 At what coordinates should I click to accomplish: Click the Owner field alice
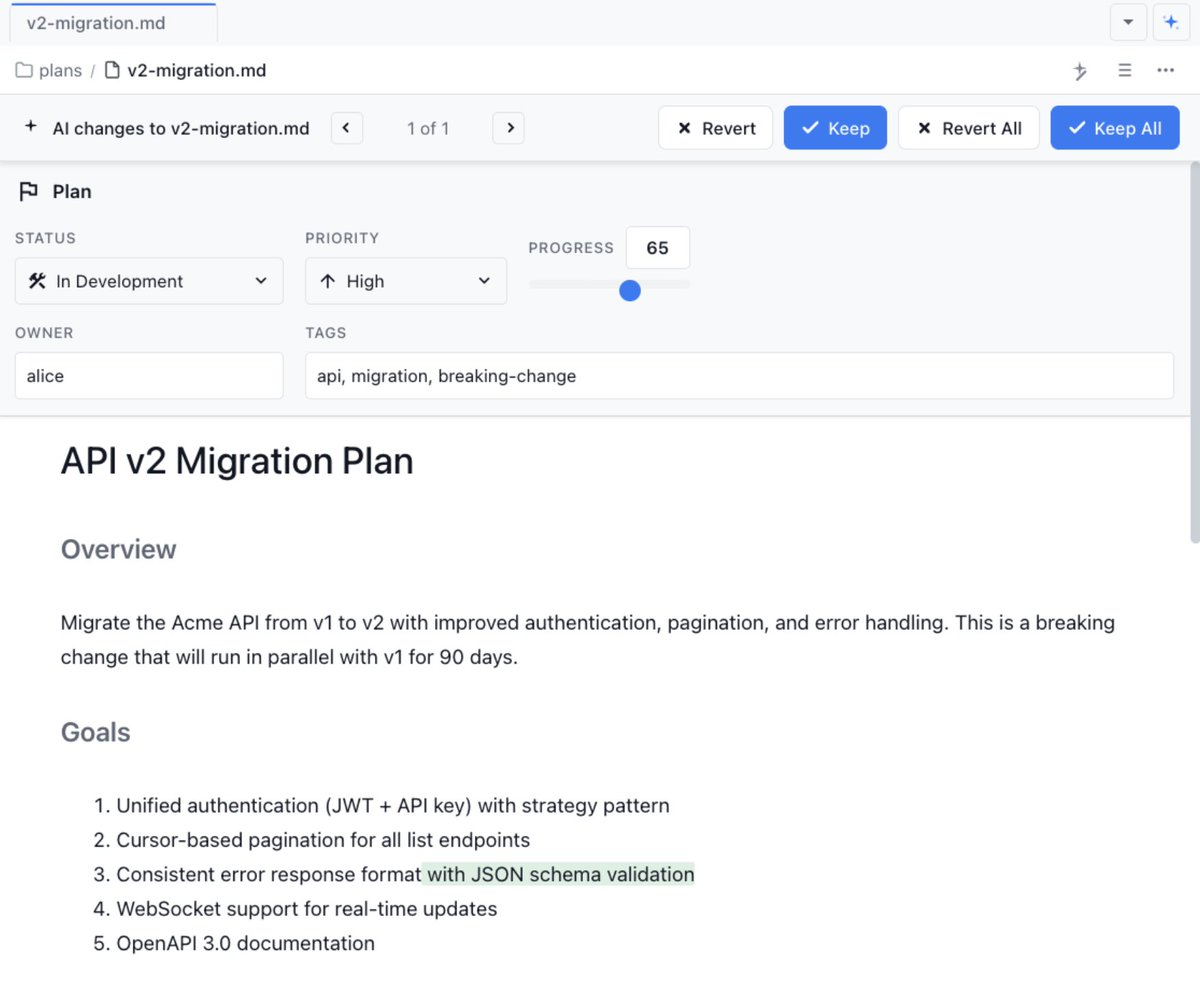tap(149, 376)
